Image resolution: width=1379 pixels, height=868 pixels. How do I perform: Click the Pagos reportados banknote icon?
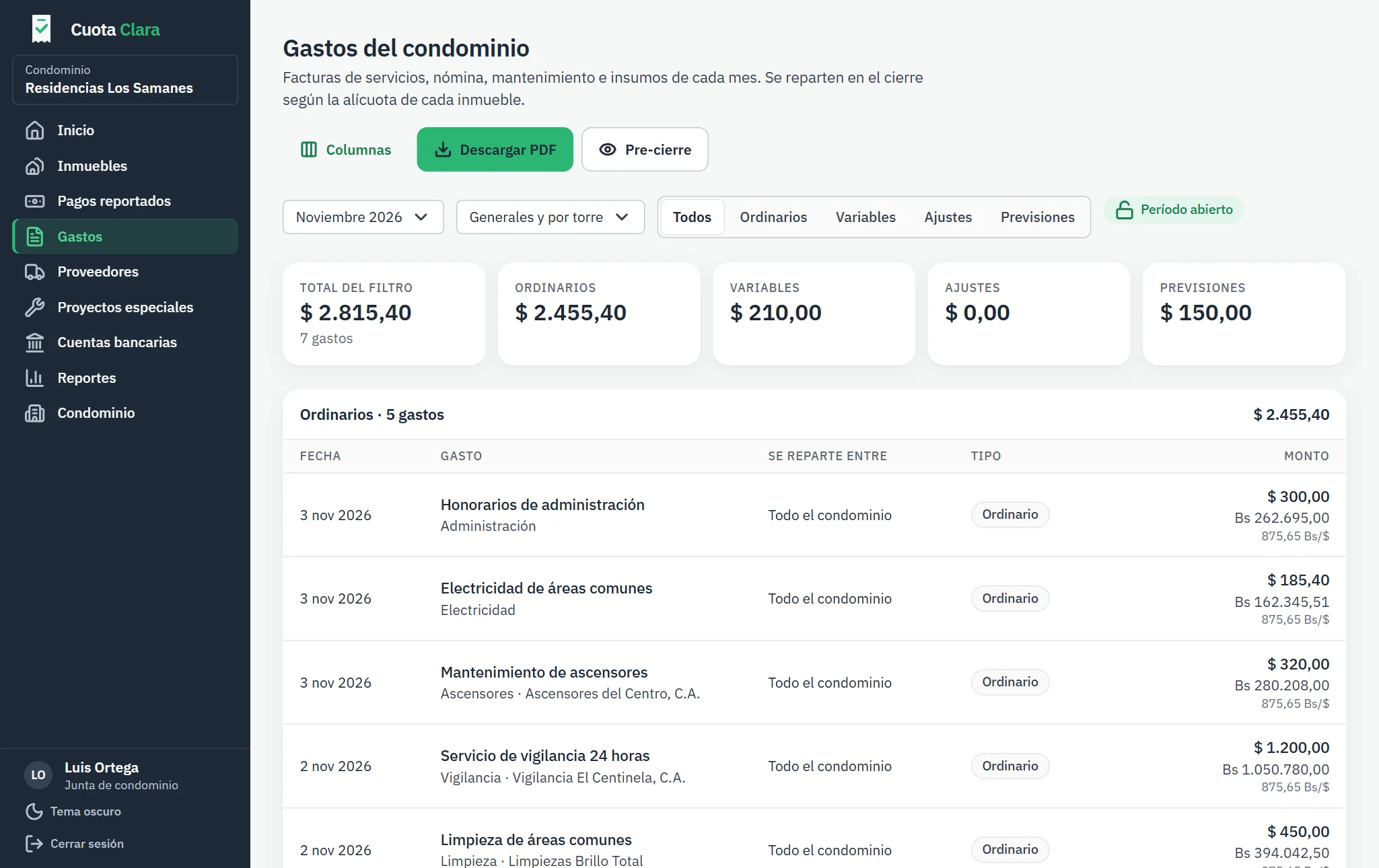(34, 201)
